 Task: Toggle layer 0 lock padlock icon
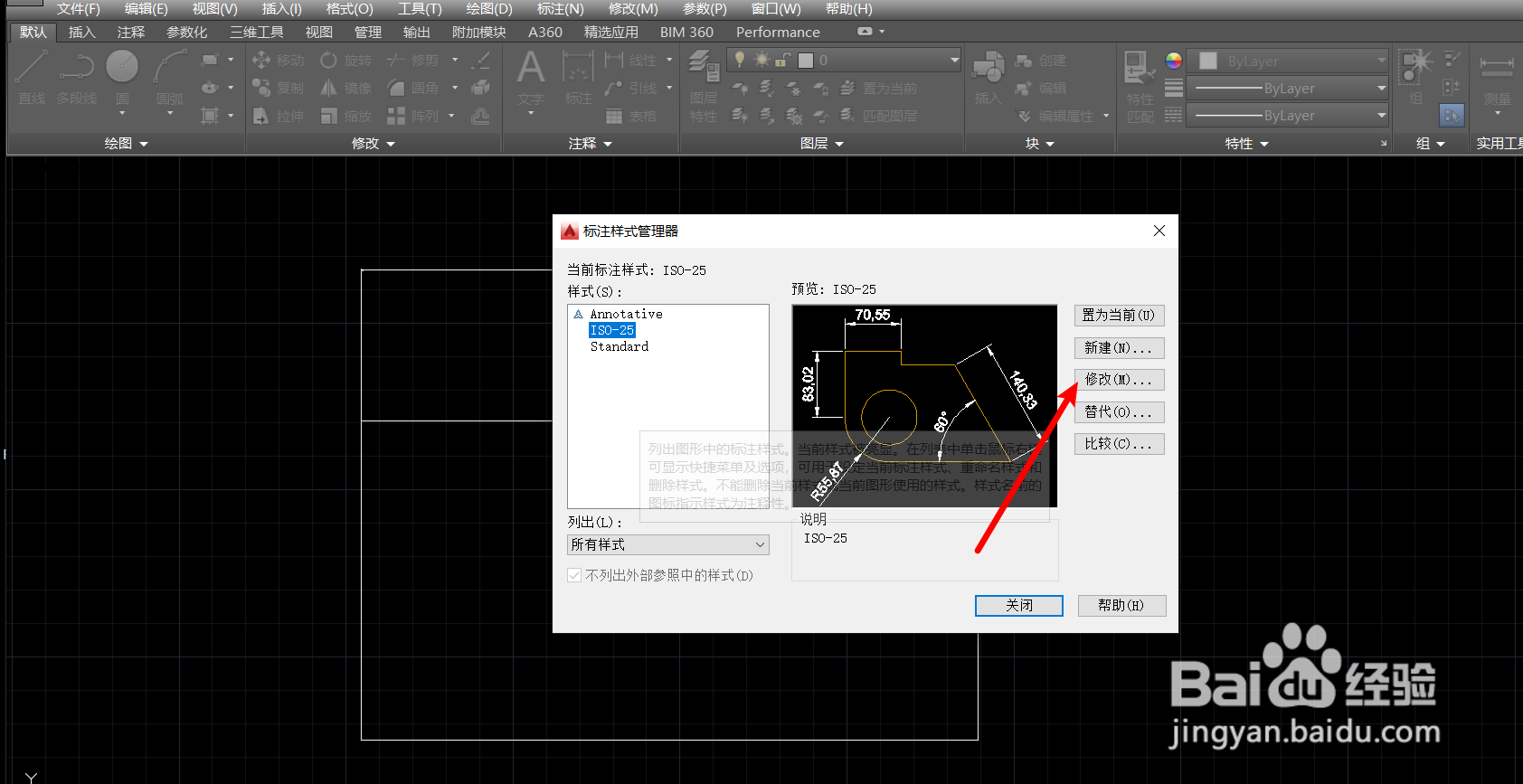pos(783,60)
